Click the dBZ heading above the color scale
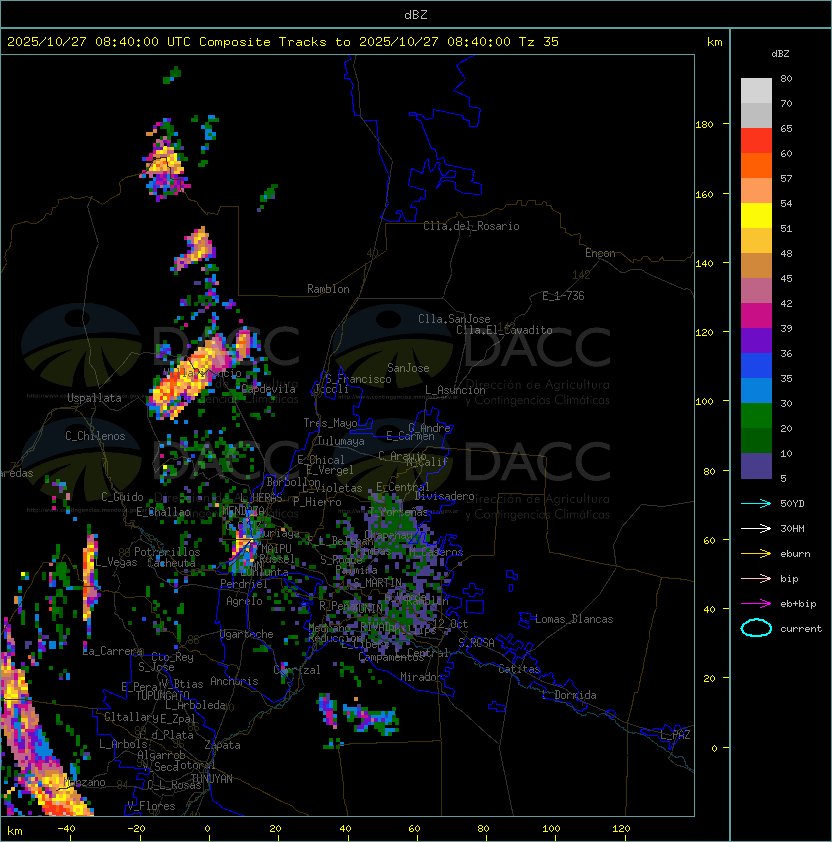 [780, 54]
